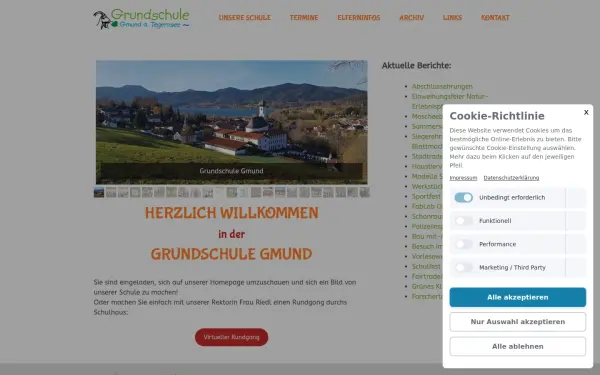600x375 pixels.
Task: Open the Unsere Schule menu
Action: pyautogui.click(x=245, y=18)
